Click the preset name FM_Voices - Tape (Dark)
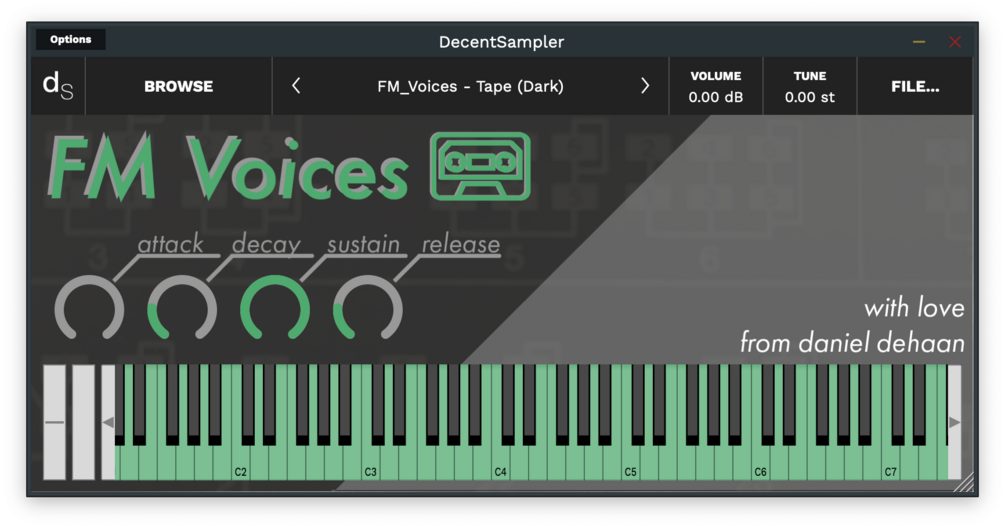The height and width of the screenshot is (528, 1005). point(470,86)
